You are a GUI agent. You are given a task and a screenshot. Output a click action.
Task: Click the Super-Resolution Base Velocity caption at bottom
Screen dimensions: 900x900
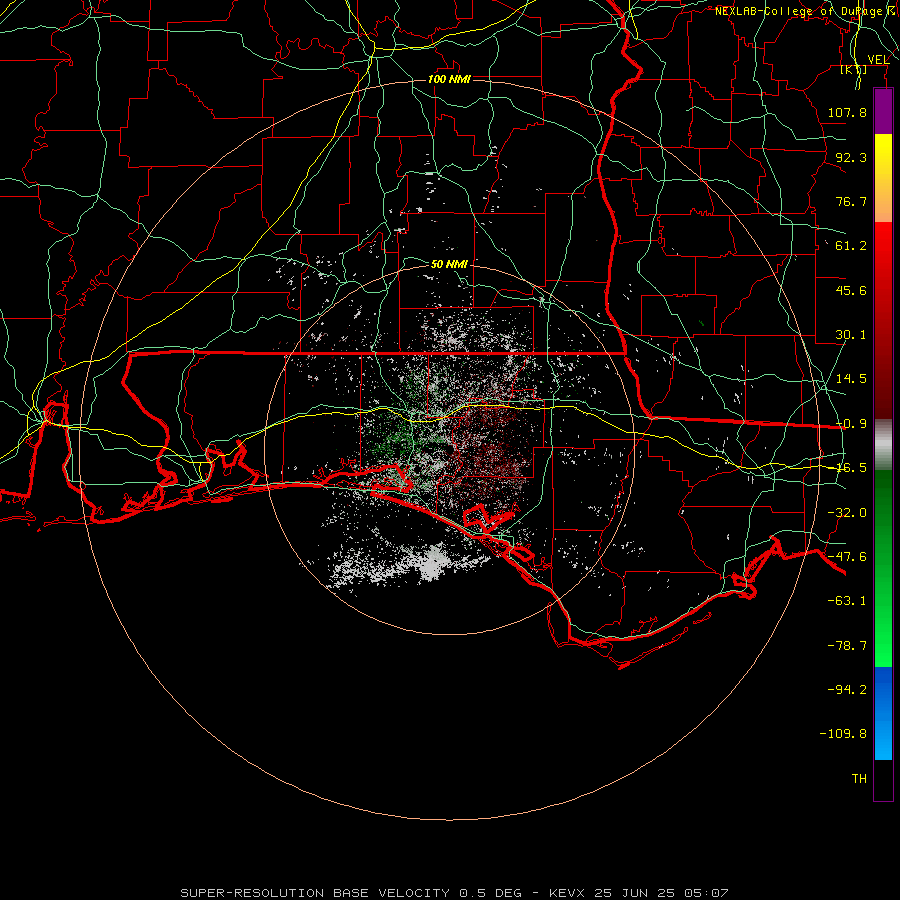454,893
